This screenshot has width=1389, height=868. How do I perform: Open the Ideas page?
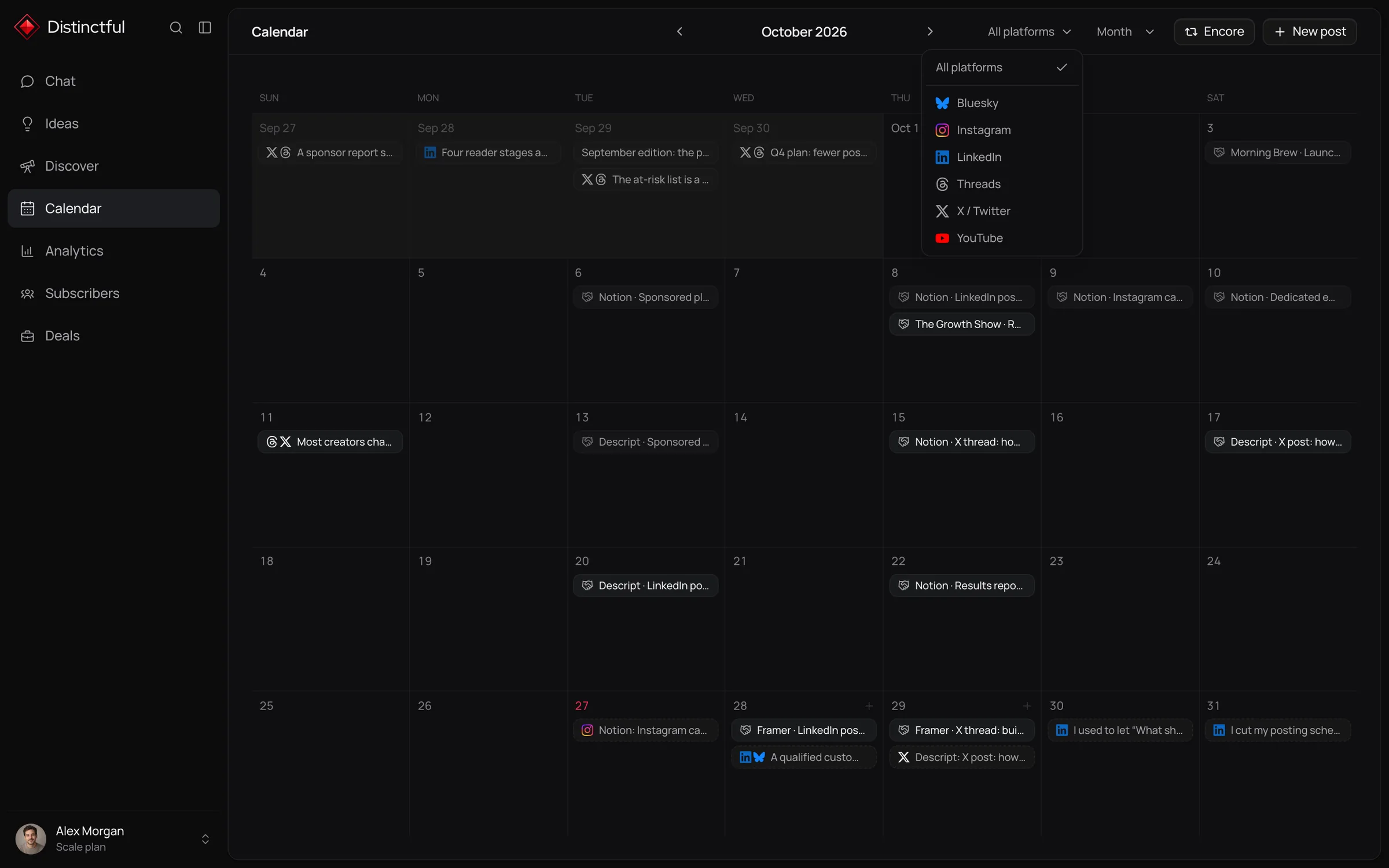114,123
